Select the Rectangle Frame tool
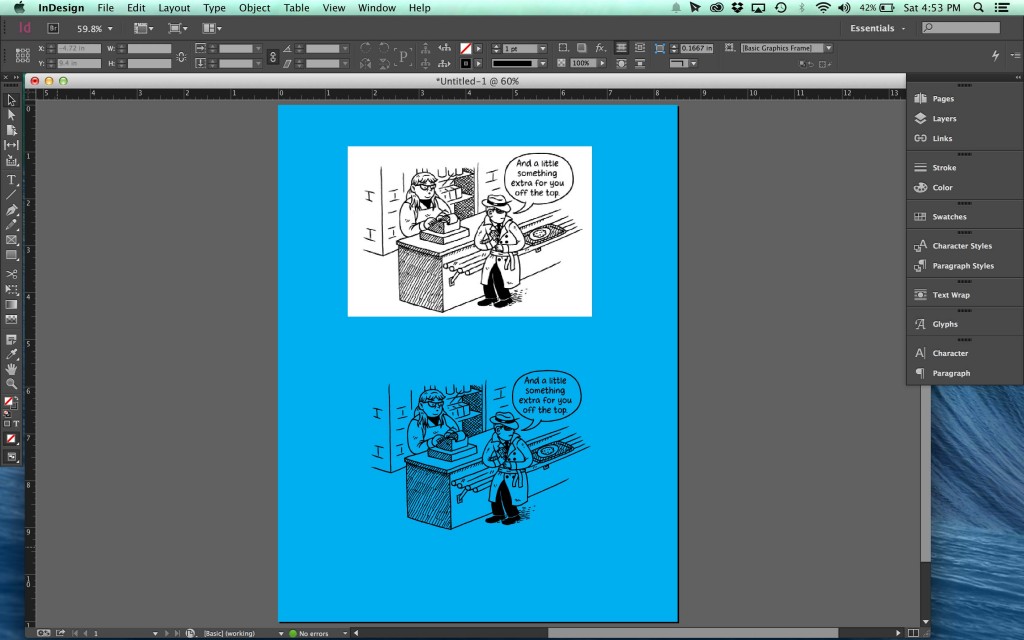 pos(11,240)
